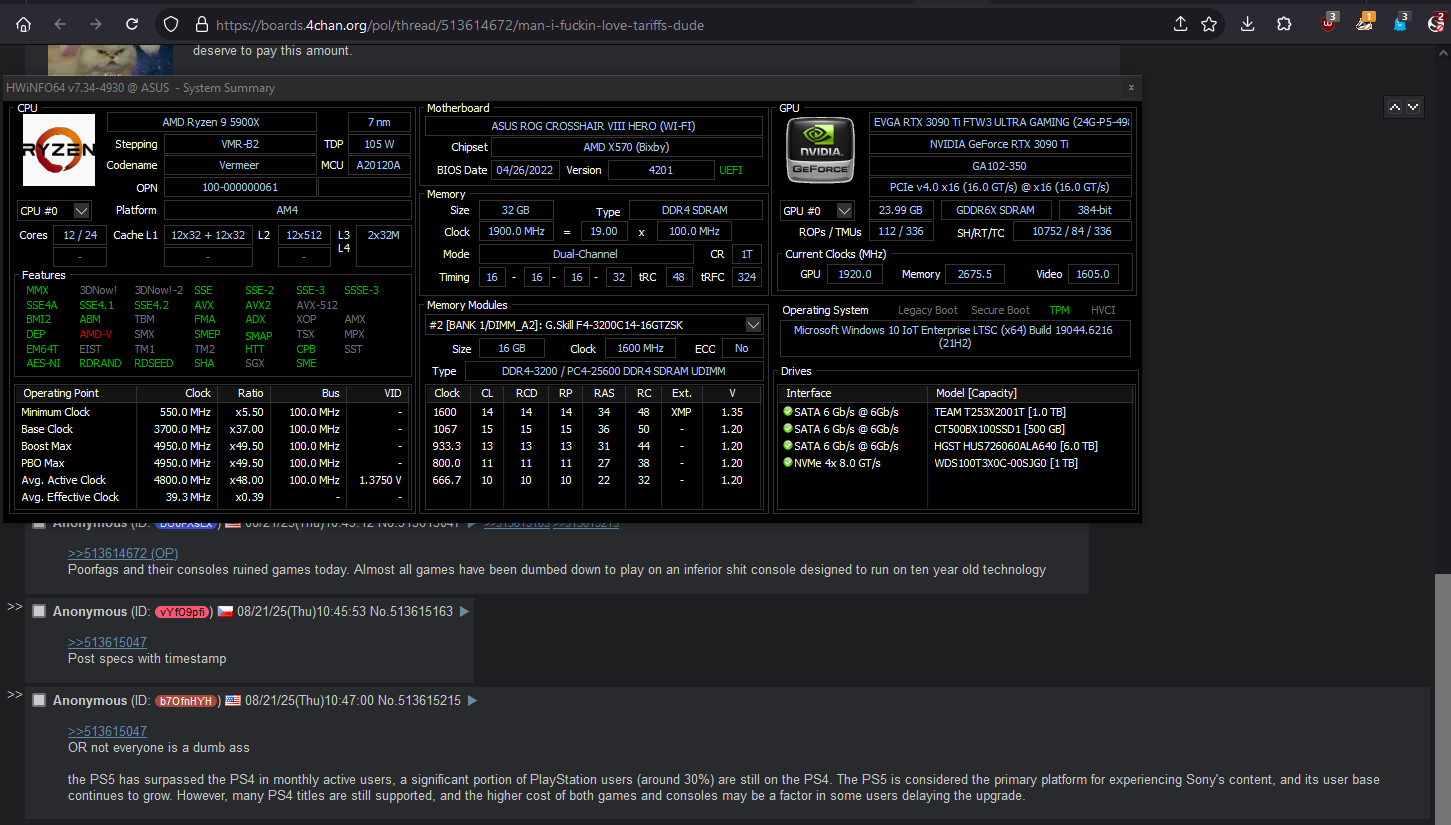This screenshot has width=1451, height=825.
Task: Click green status icon for NVMe WDS100T3X0C drive
Action: pyautogui.click(x=788, y=463)
